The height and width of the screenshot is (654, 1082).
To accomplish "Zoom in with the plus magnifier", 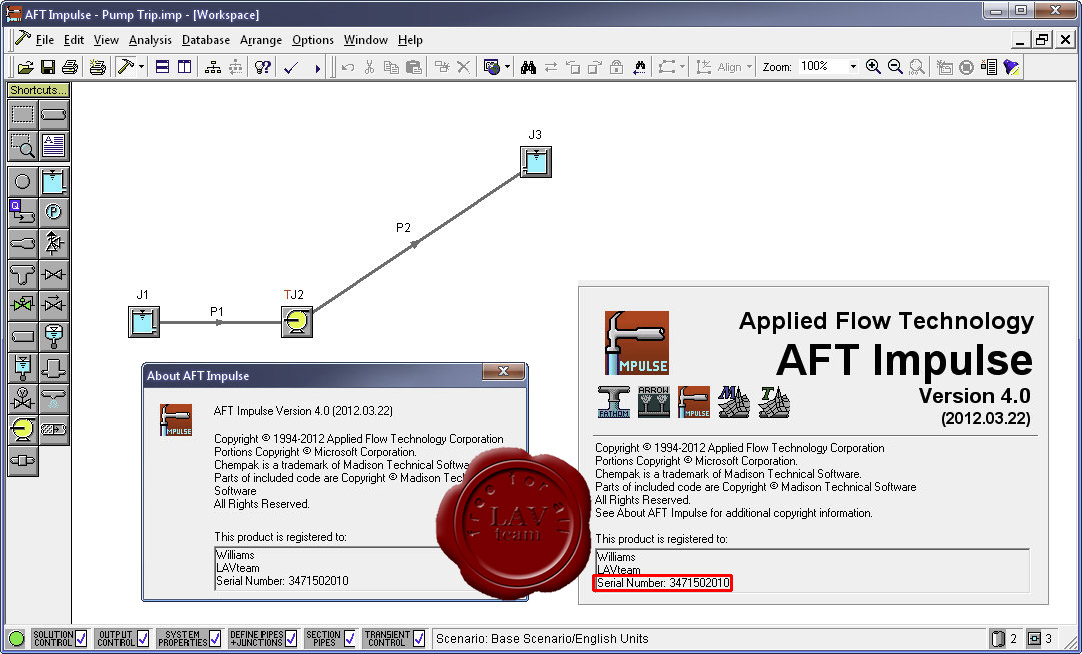I will [x=873, y=67].
